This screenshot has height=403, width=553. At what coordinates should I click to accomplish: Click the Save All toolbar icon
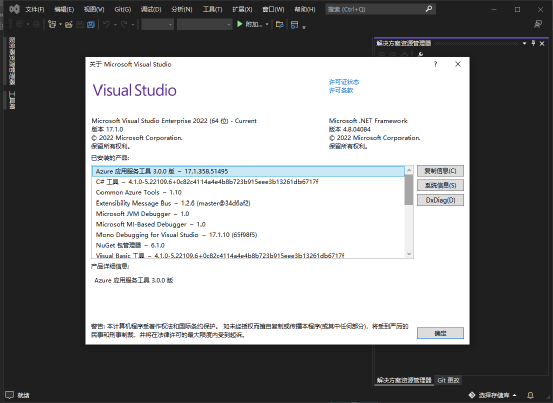[91, 24]
